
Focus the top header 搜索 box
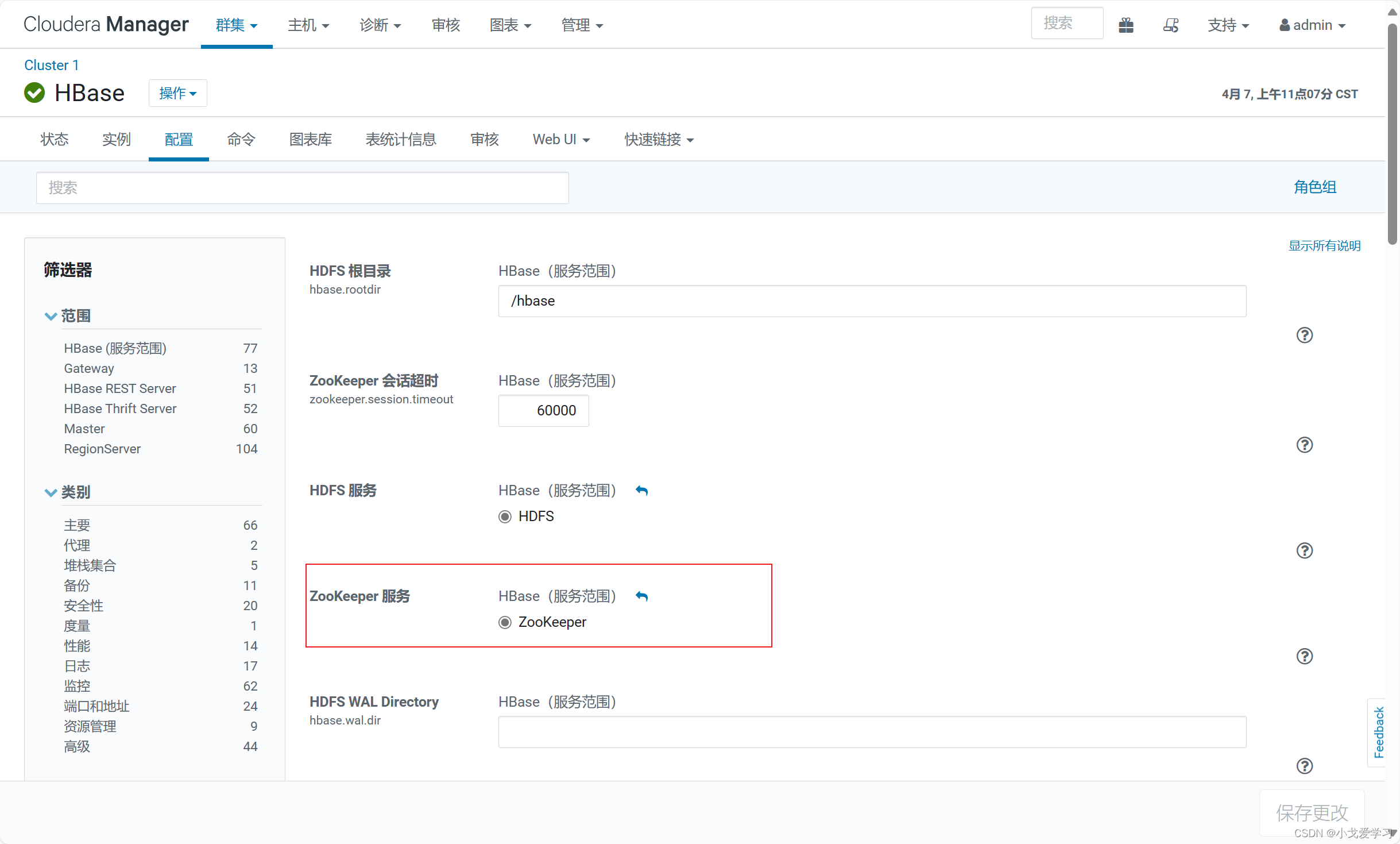click(1067, 23)
